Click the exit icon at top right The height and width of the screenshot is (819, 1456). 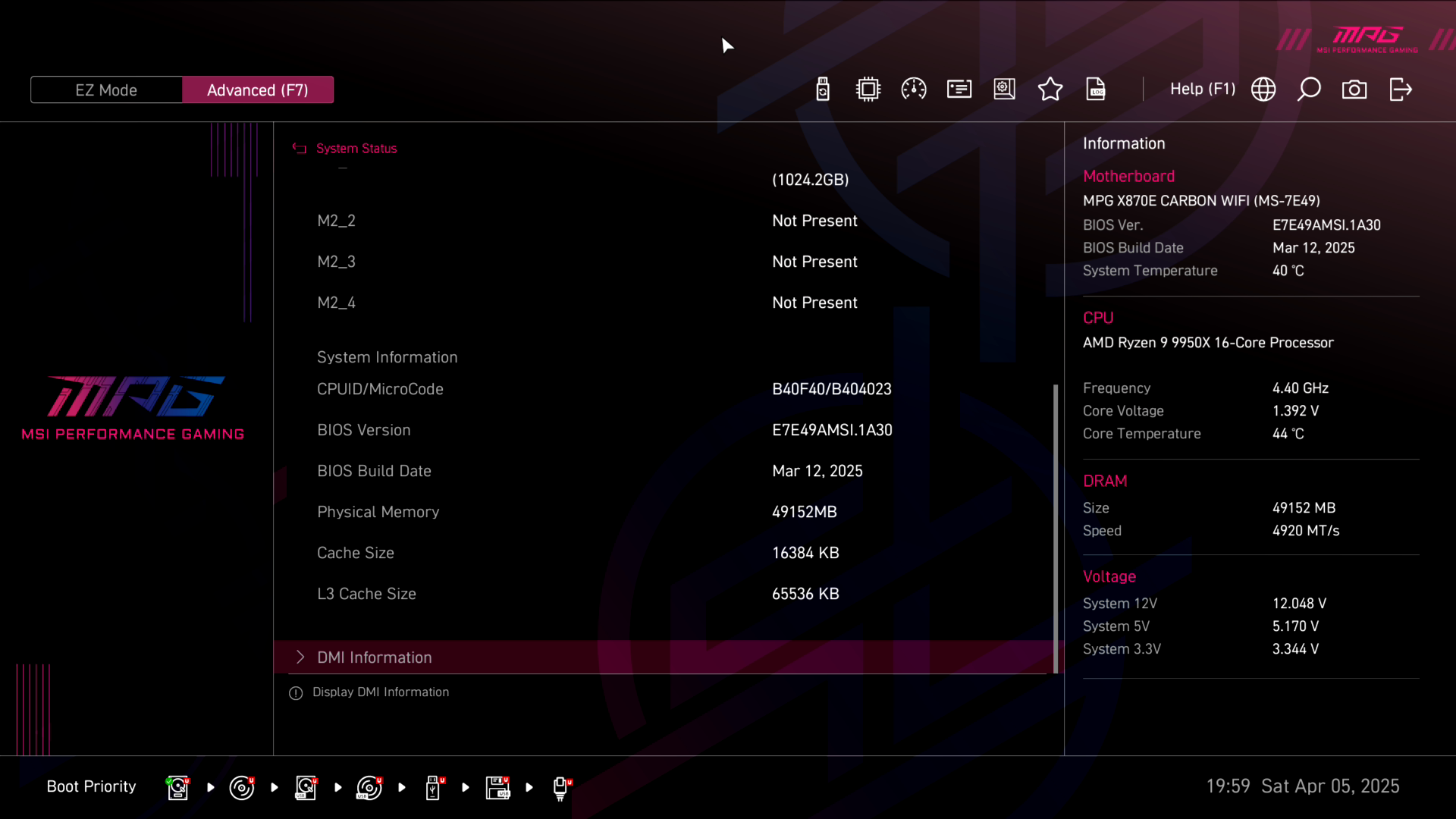click(1401, 89)
